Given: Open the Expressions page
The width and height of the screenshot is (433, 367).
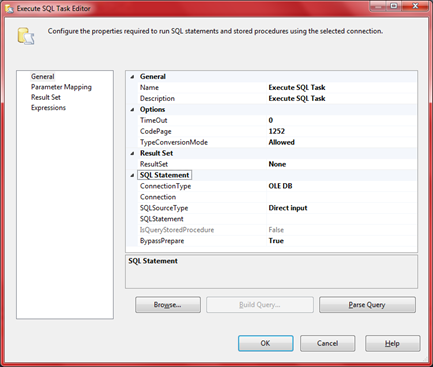Looking at the screenshot, I should (x=48, y=108).
